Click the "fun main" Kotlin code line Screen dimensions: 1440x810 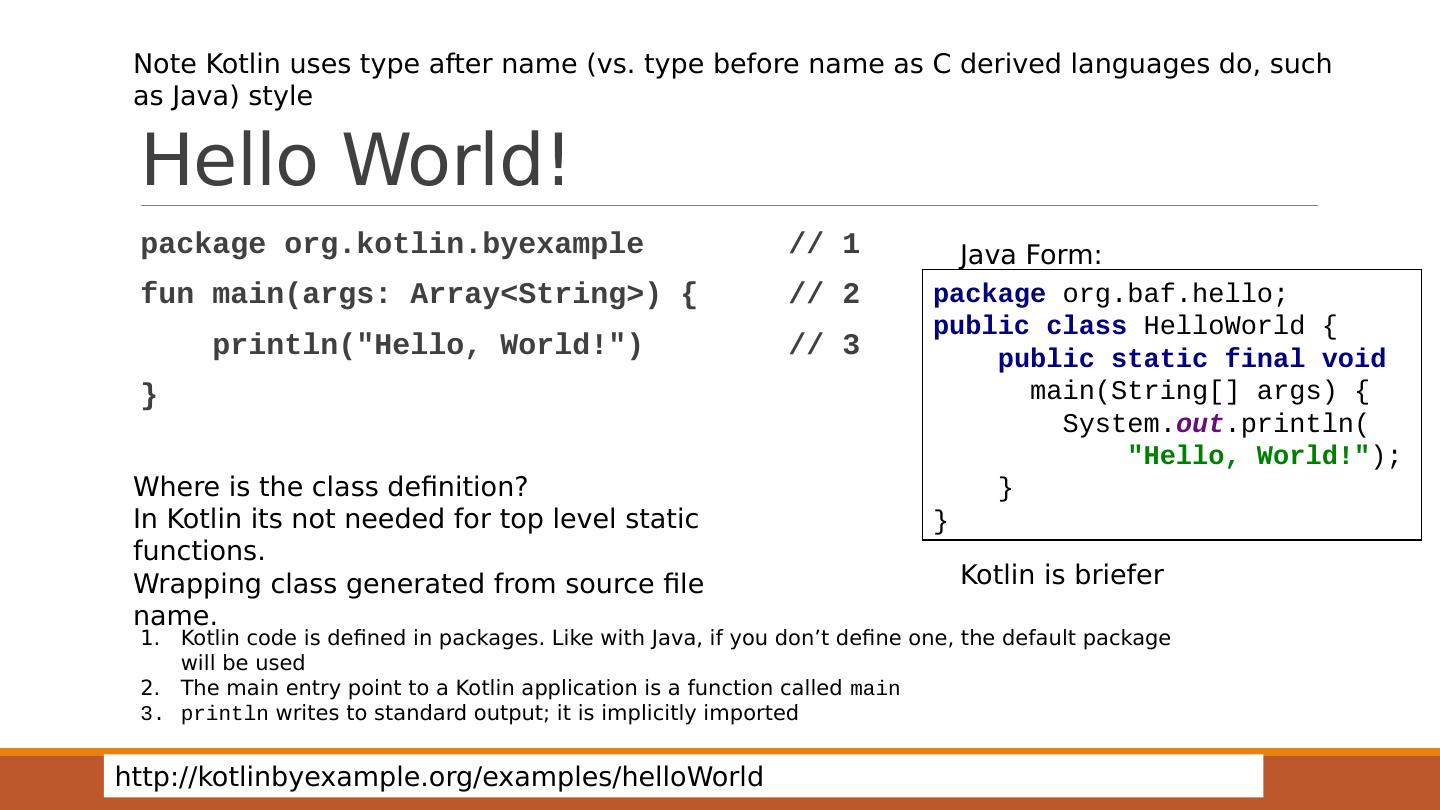418,295
